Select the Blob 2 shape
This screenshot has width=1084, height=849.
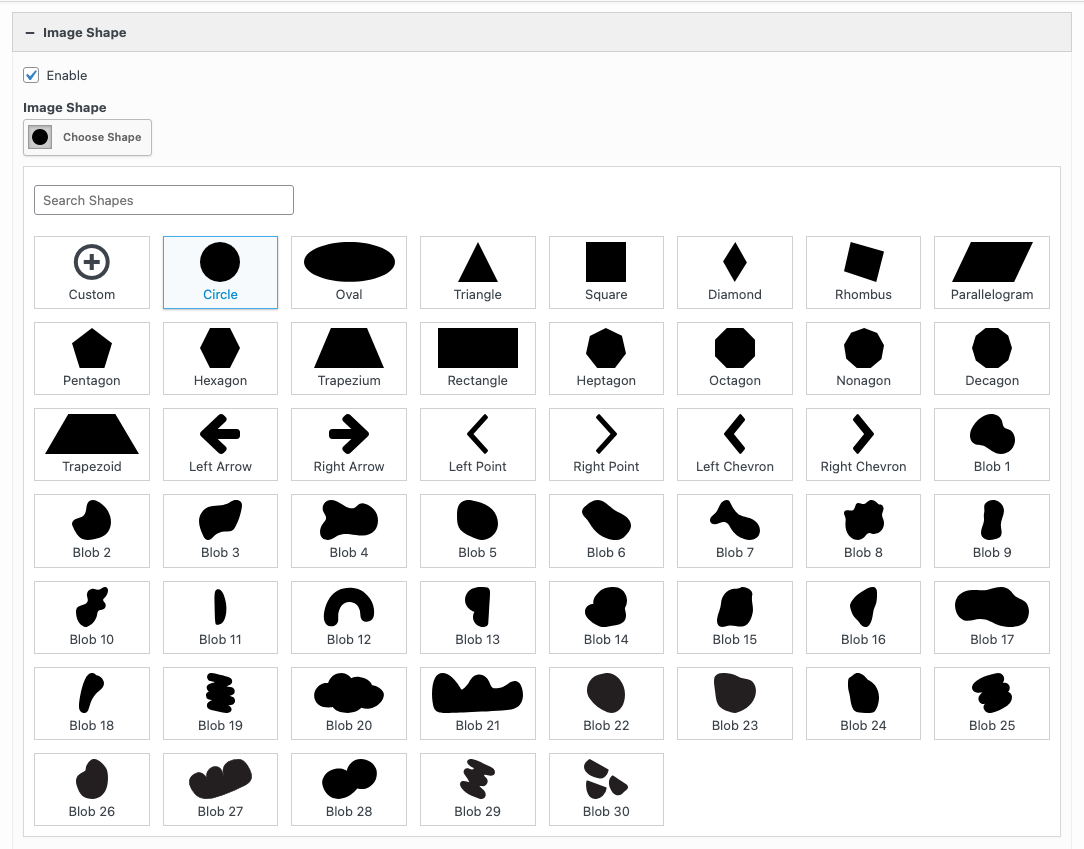click(92, 531)
